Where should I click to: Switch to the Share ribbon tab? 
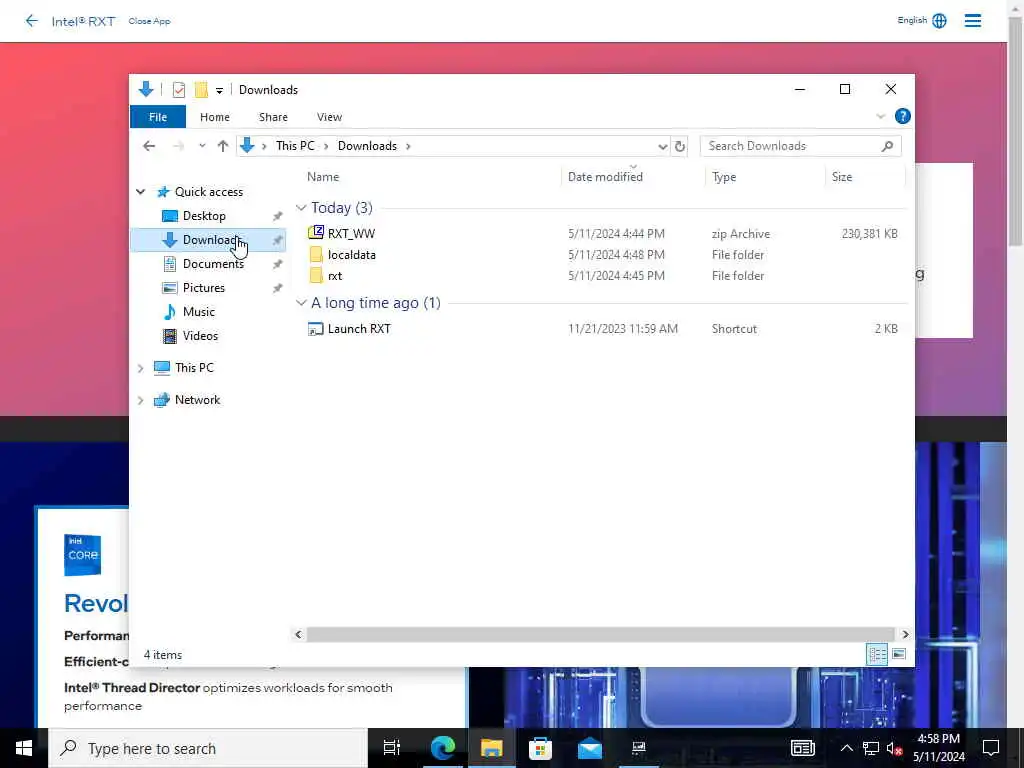pyautogui.click(x=273, y=117)
